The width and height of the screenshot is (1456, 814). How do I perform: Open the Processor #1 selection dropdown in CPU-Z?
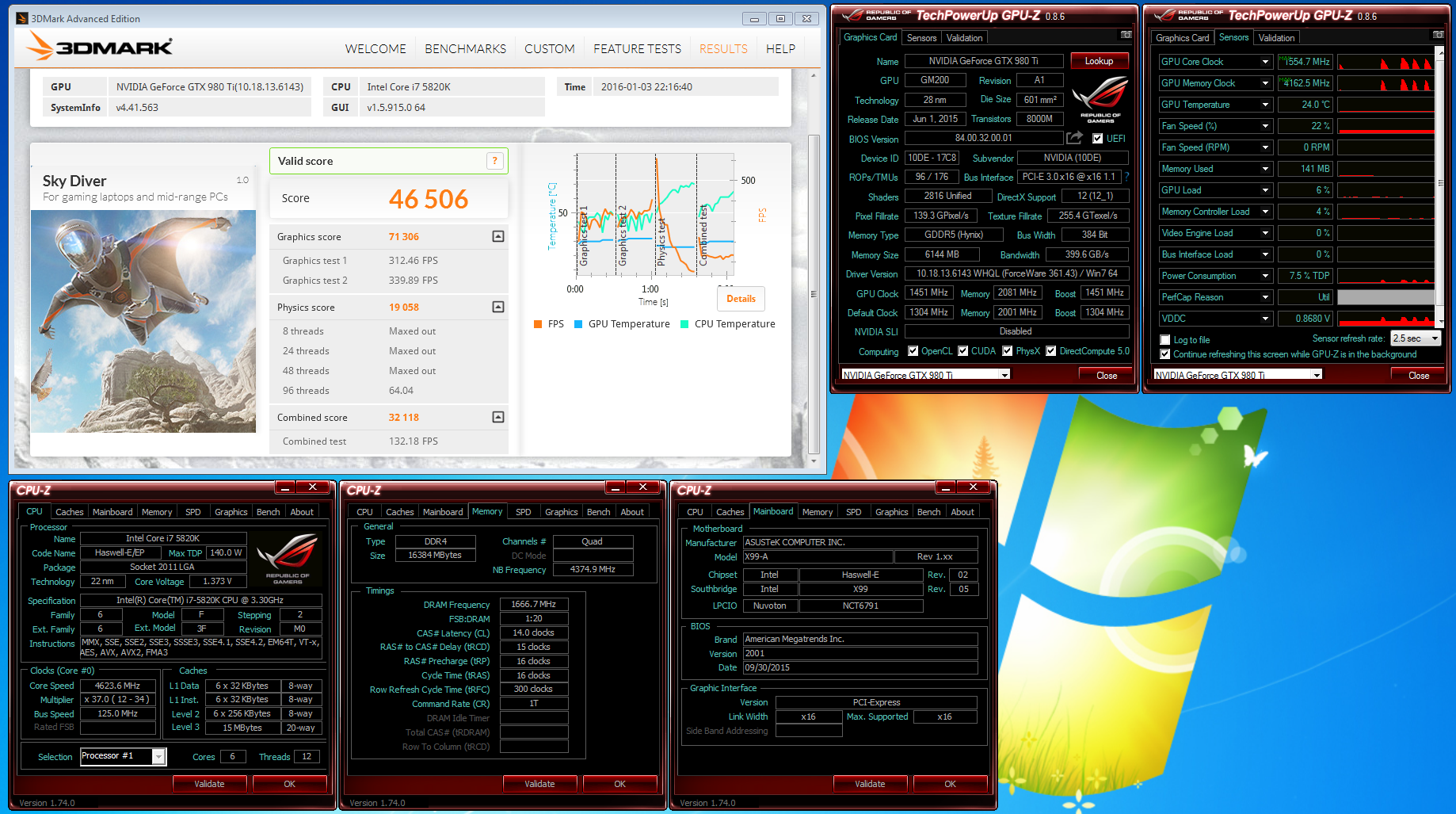[159, 756]
